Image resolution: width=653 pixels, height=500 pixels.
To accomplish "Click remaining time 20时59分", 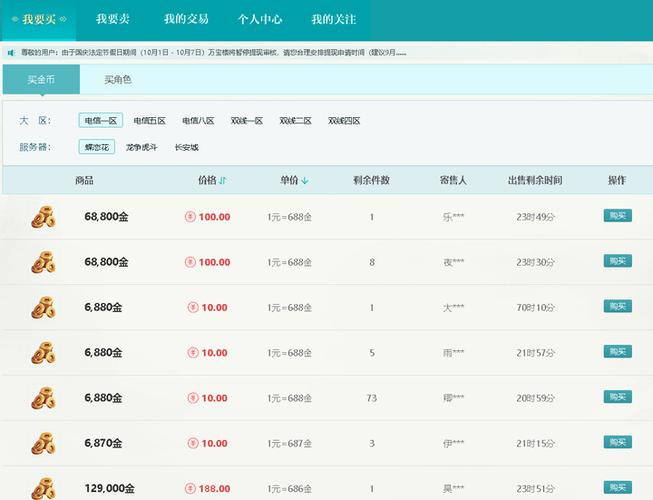I will [x=536, y=398].
